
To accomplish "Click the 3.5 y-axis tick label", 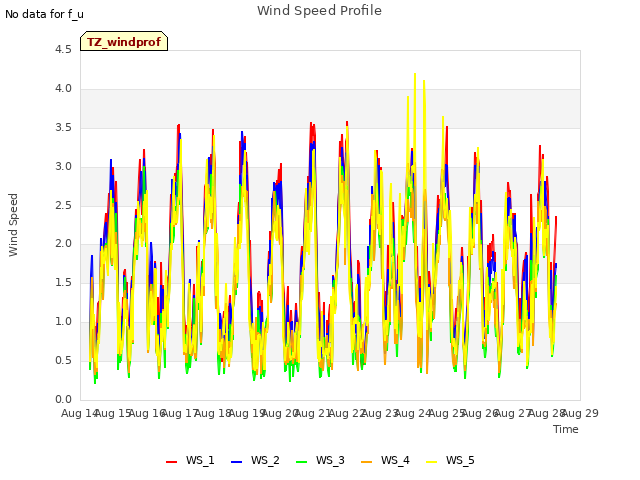I will tap(63, 127).
